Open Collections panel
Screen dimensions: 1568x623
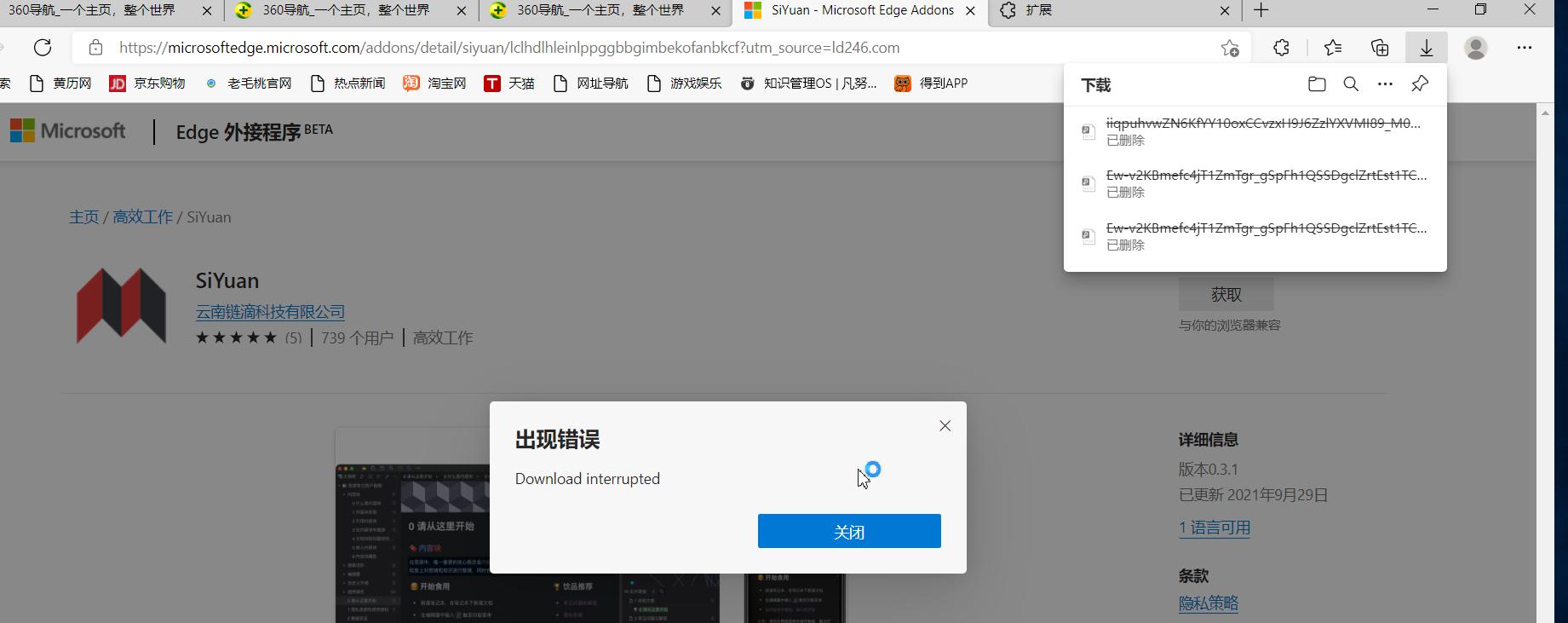[1380, 48]
